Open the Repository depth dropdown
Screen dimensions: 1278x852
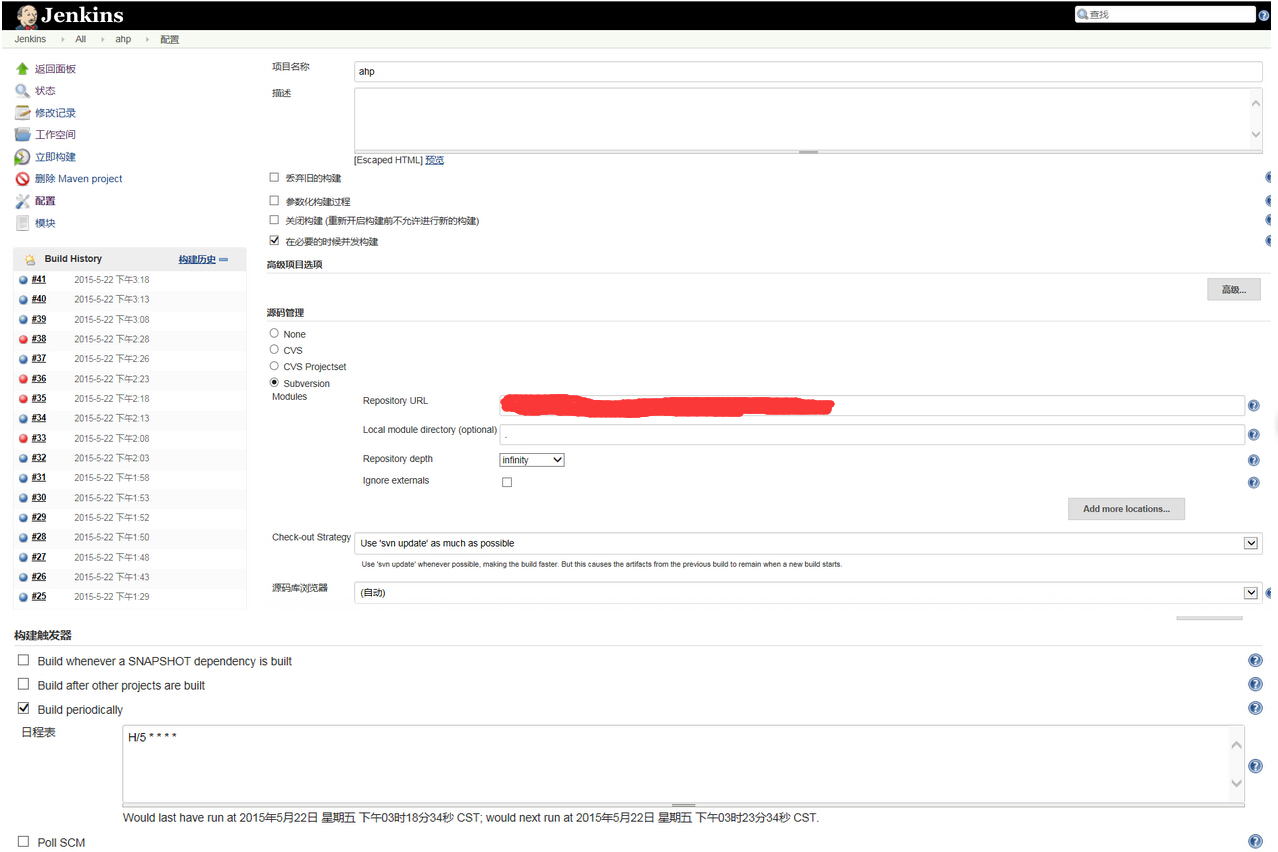tap(530, 459)
